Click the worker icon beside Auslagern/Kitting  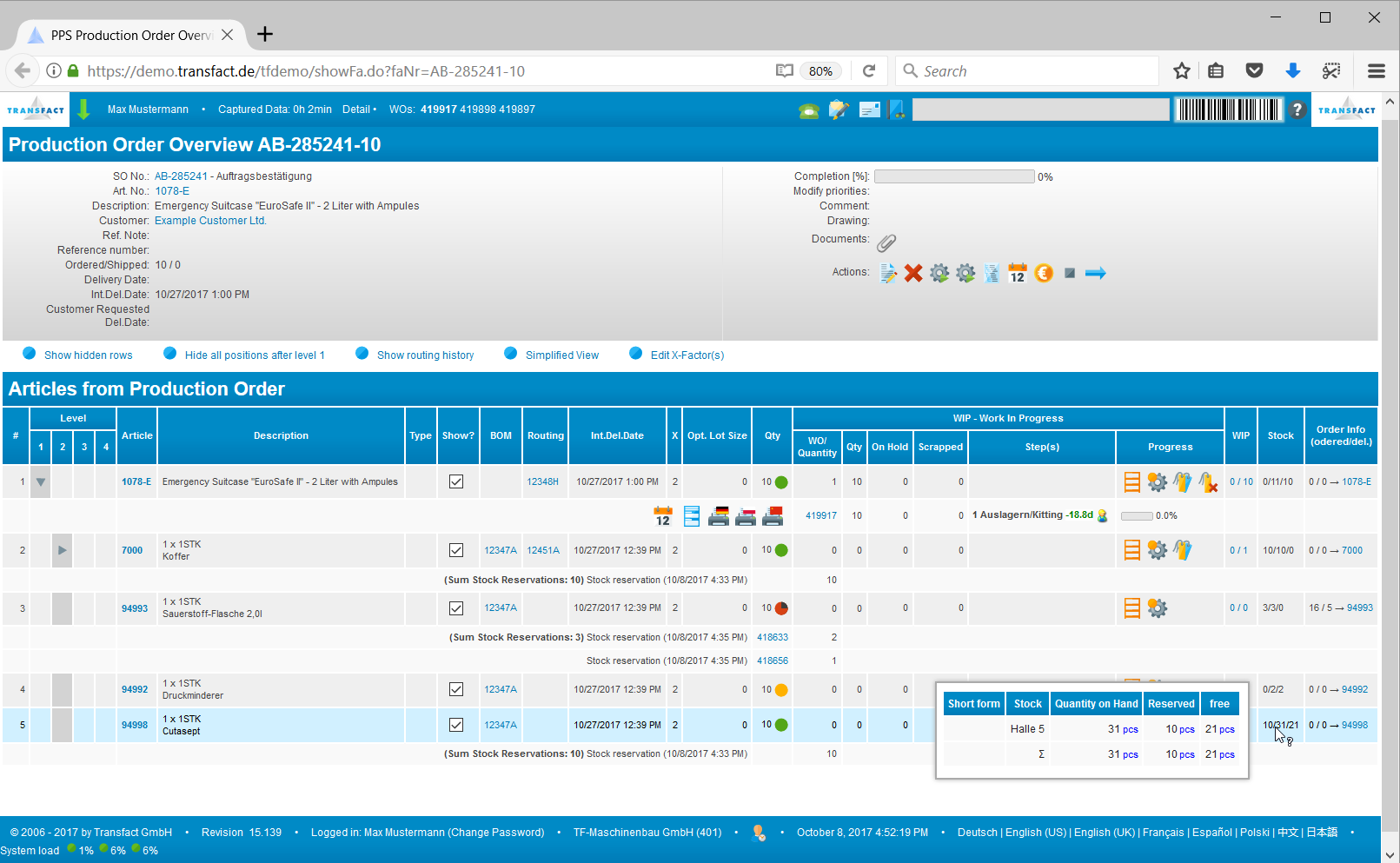click(1103, 515)
